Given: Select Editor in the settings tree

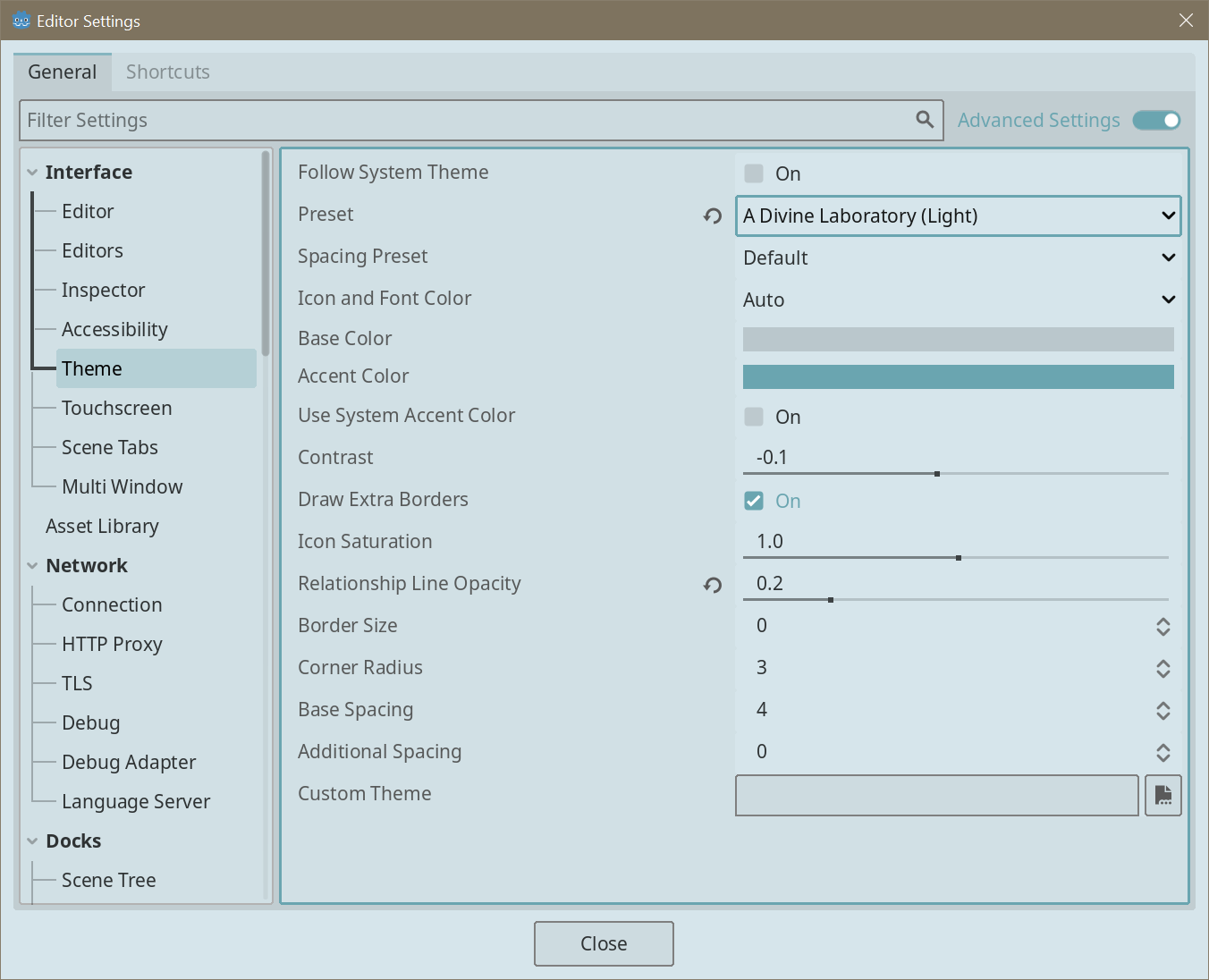Looking at the screenshot, I should click(x=88, y=211).
